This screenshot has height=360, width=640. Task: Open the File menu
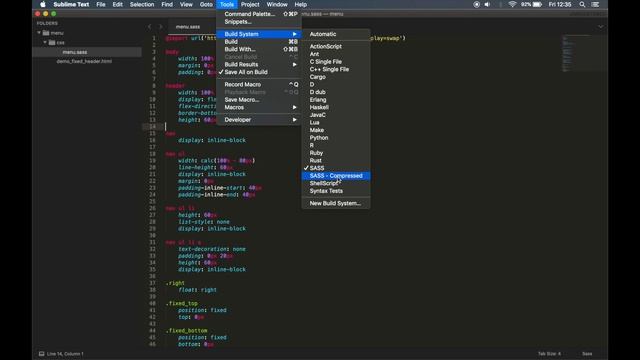(101, 4)
